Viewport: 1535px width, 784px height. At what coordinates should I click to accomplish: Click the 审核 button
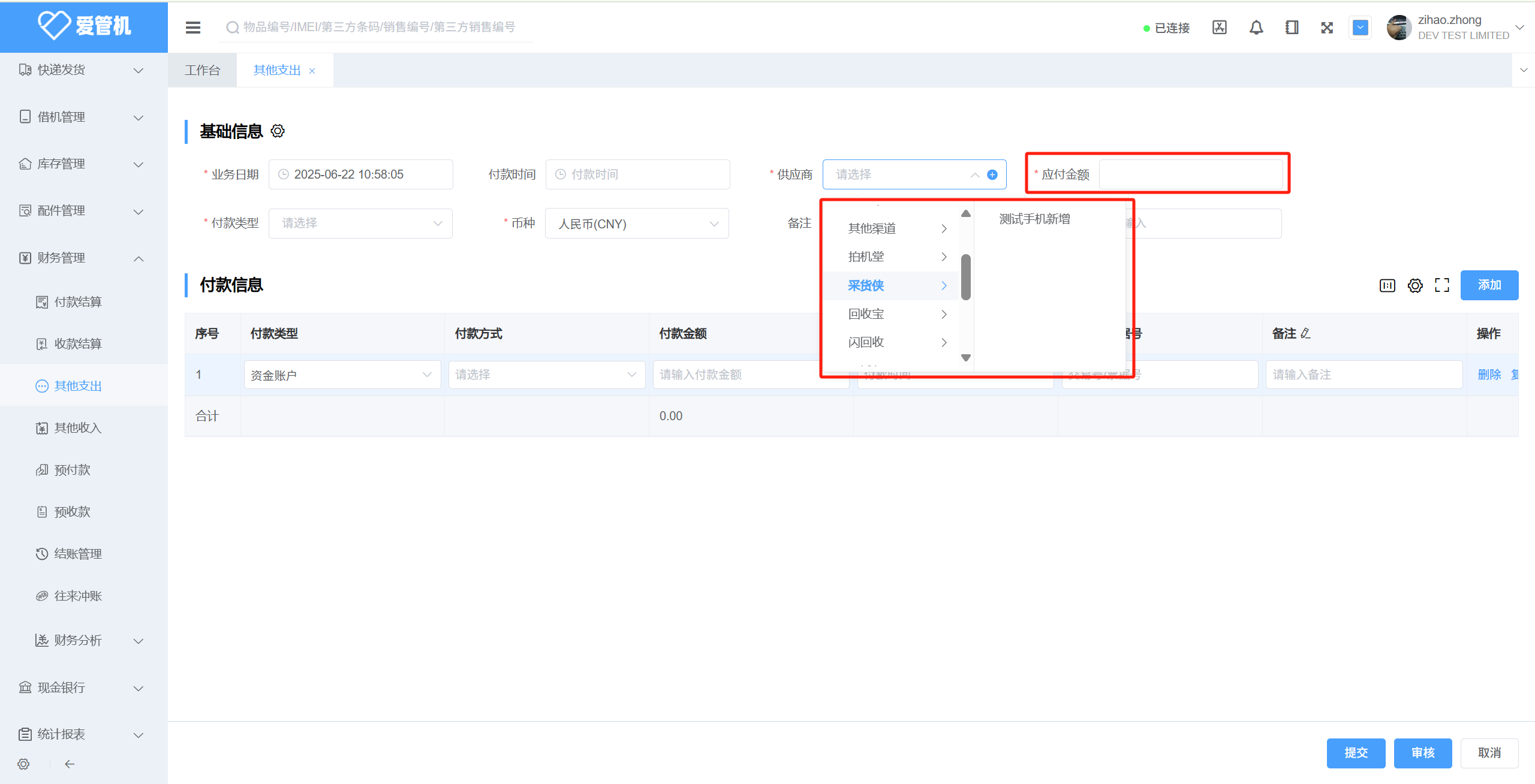[x=1423, y=753]
